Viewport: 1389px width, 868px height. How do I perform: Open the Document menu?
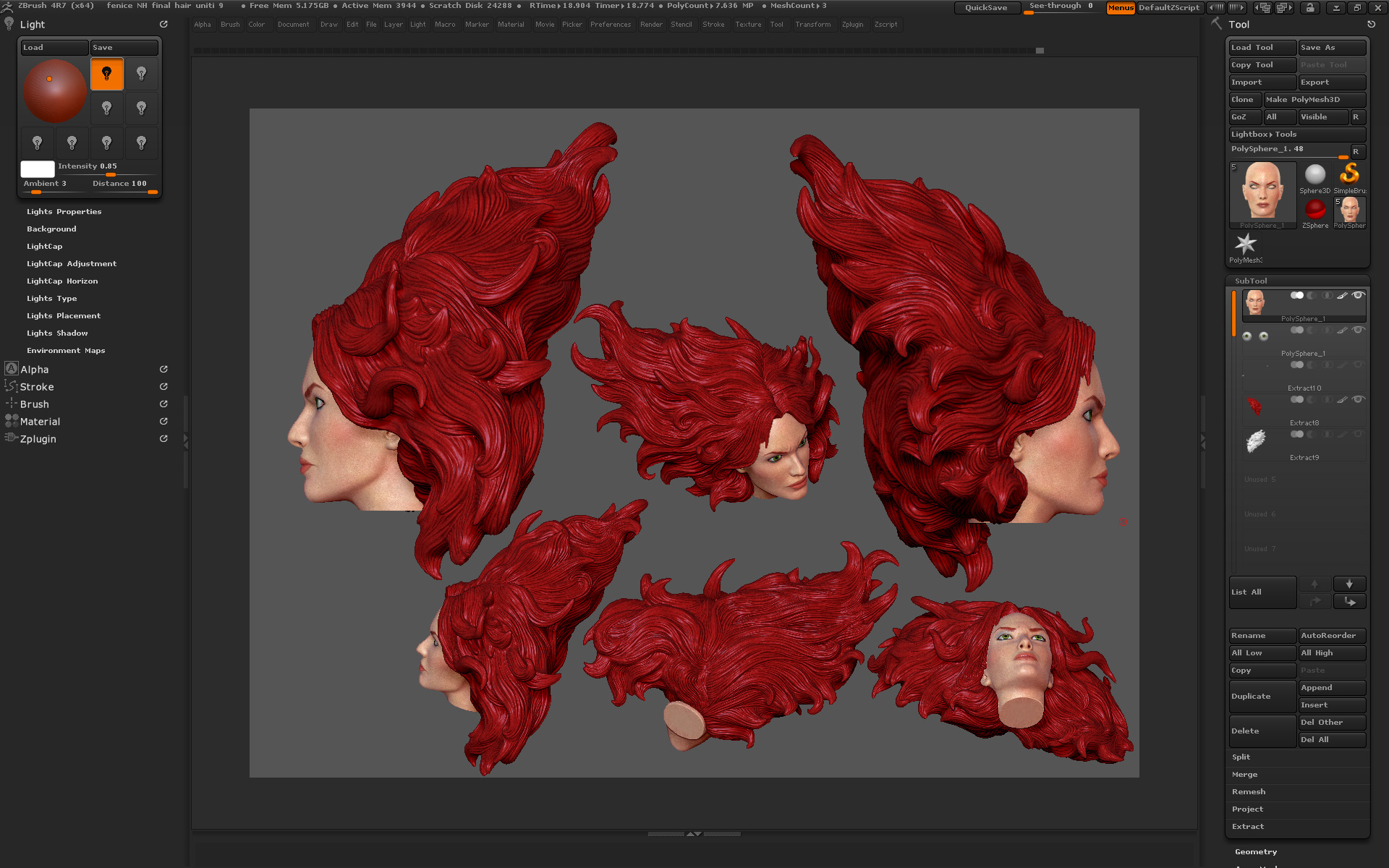(293, 25)
